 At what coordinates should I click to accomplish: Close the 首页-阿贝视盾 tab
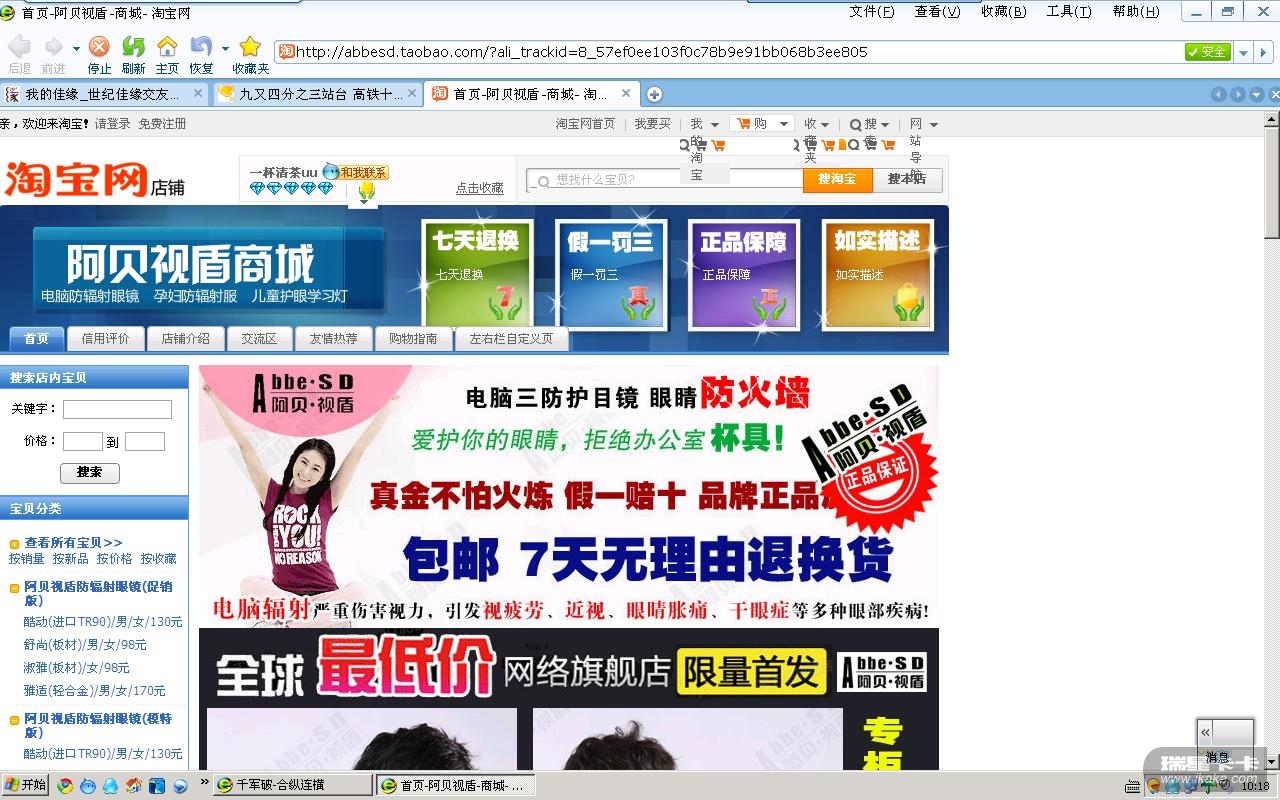[627, 93]
